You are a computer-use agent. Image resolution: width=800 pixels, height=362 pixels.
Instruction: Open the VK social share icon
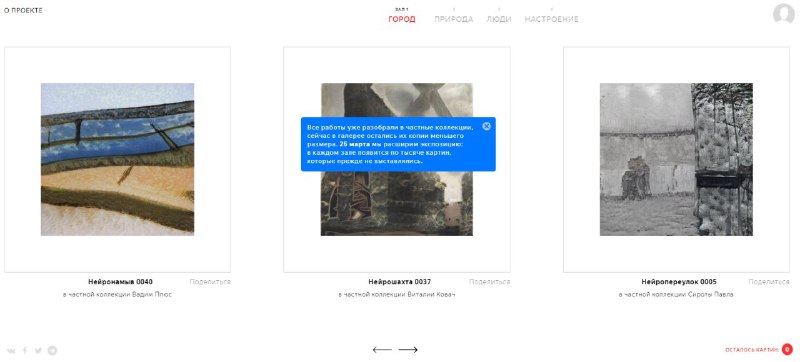12,351
